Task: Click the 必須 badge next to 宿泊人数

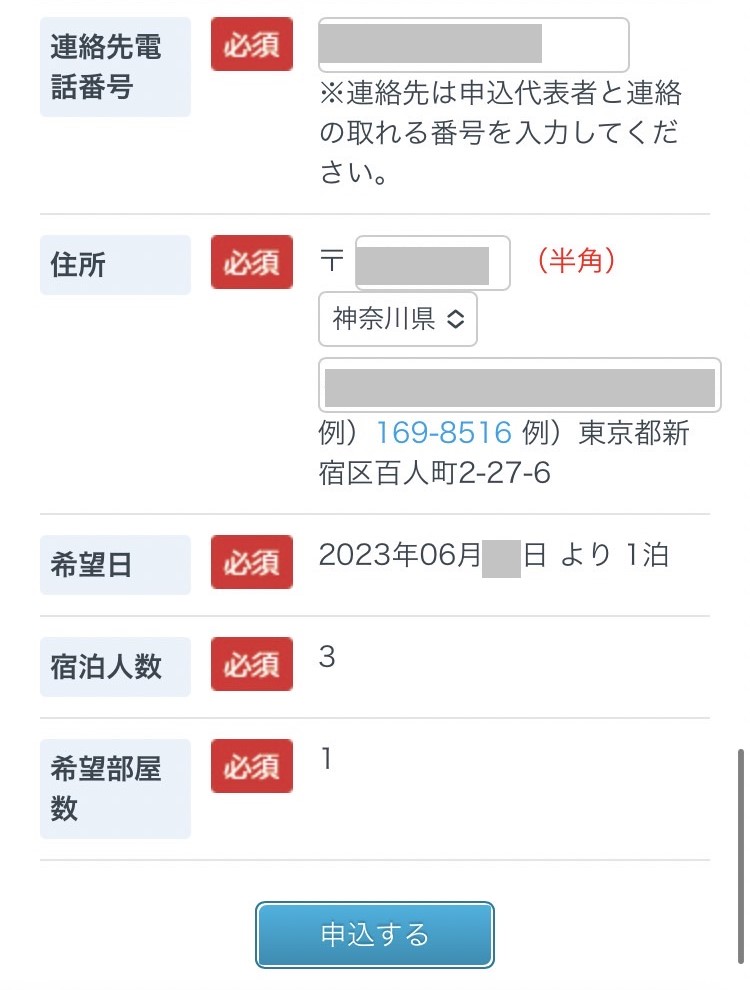Action: (251, 664)
